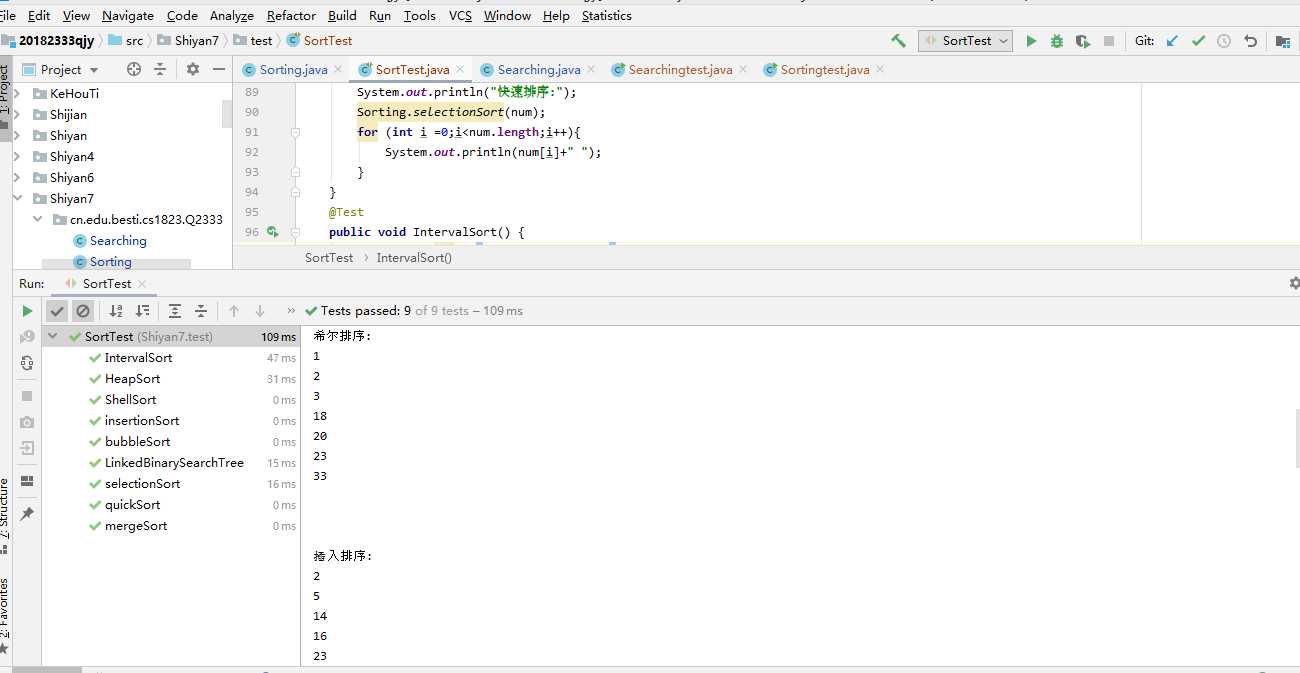The image size is (1300, 673).
Task: Close the SortTest run tab
Action: pyautogui.click(x=141, y=284)
